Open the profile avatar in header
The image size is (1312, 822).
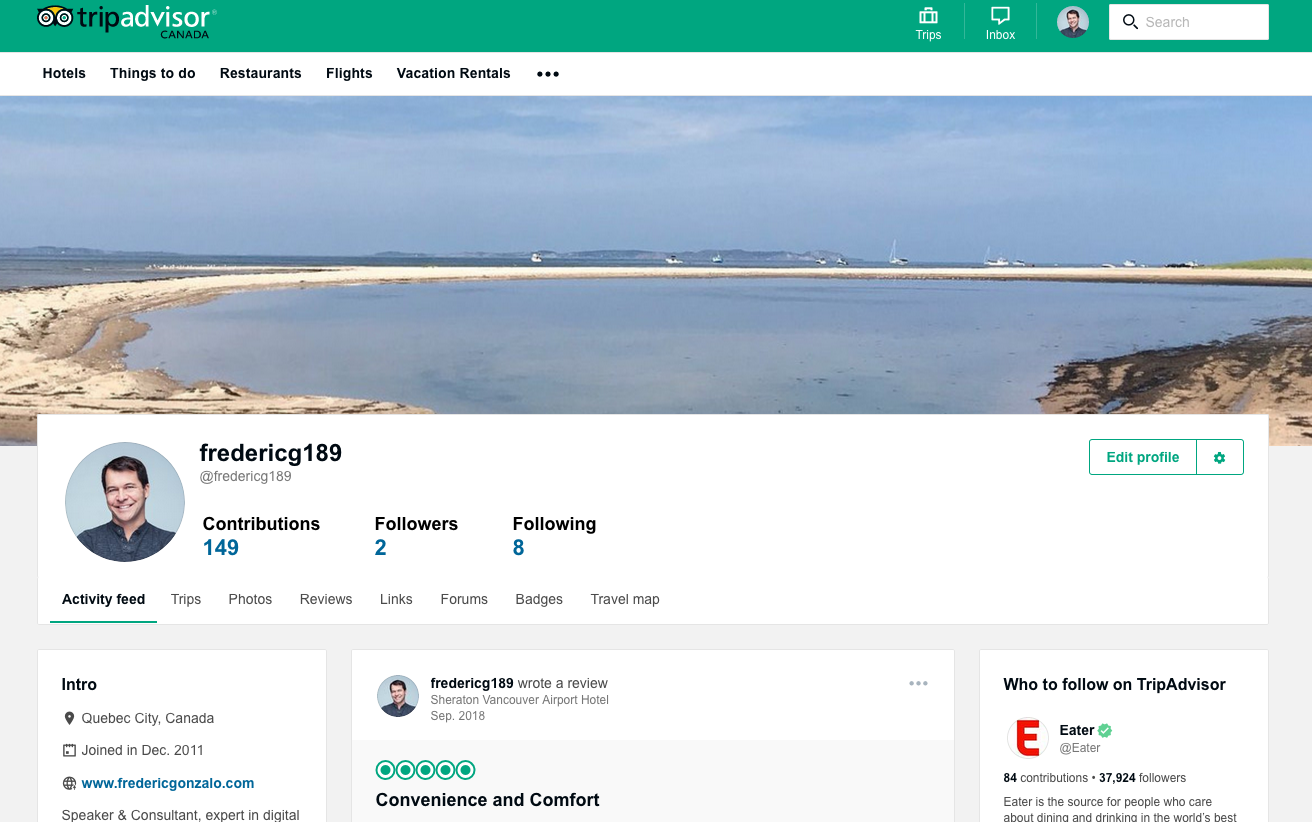tap(1073, 22)
